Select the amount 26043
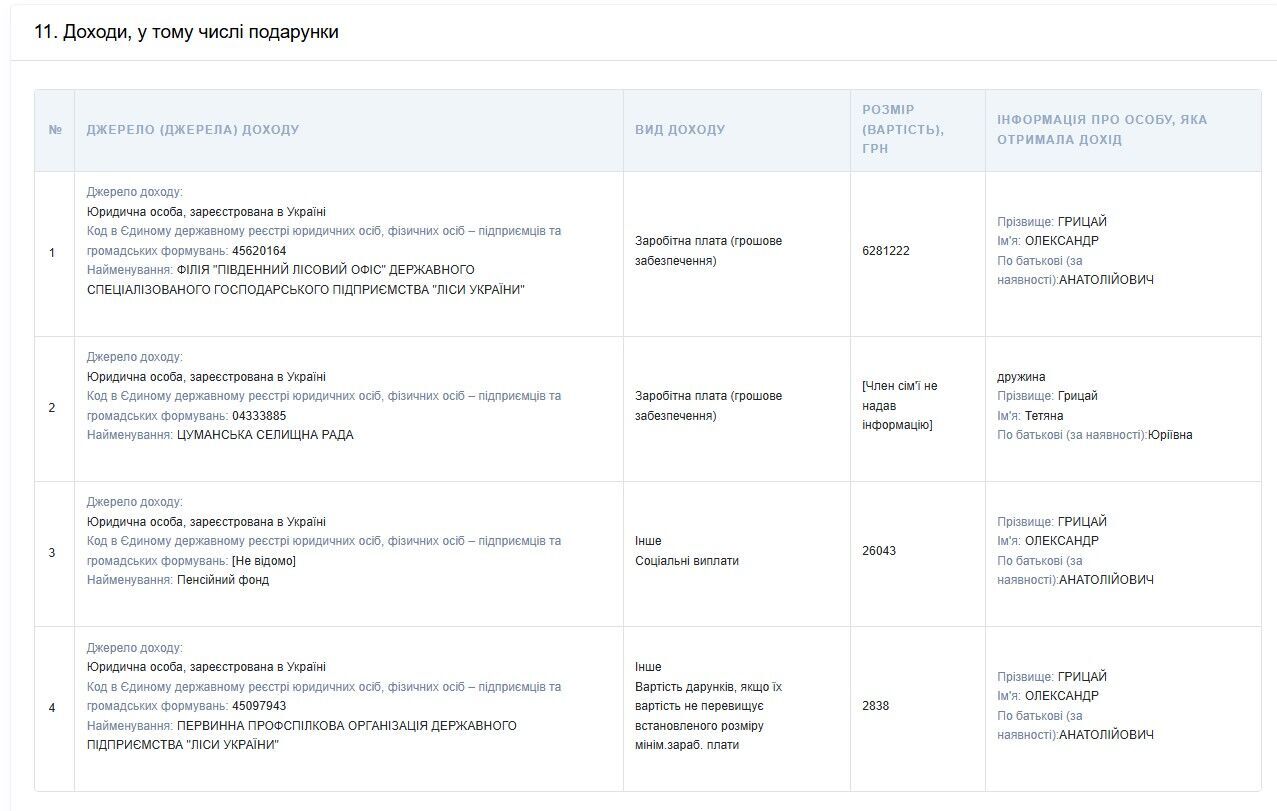Image resolution: width=1277 pixels, height=811 pixels. [x=879, y=551]
